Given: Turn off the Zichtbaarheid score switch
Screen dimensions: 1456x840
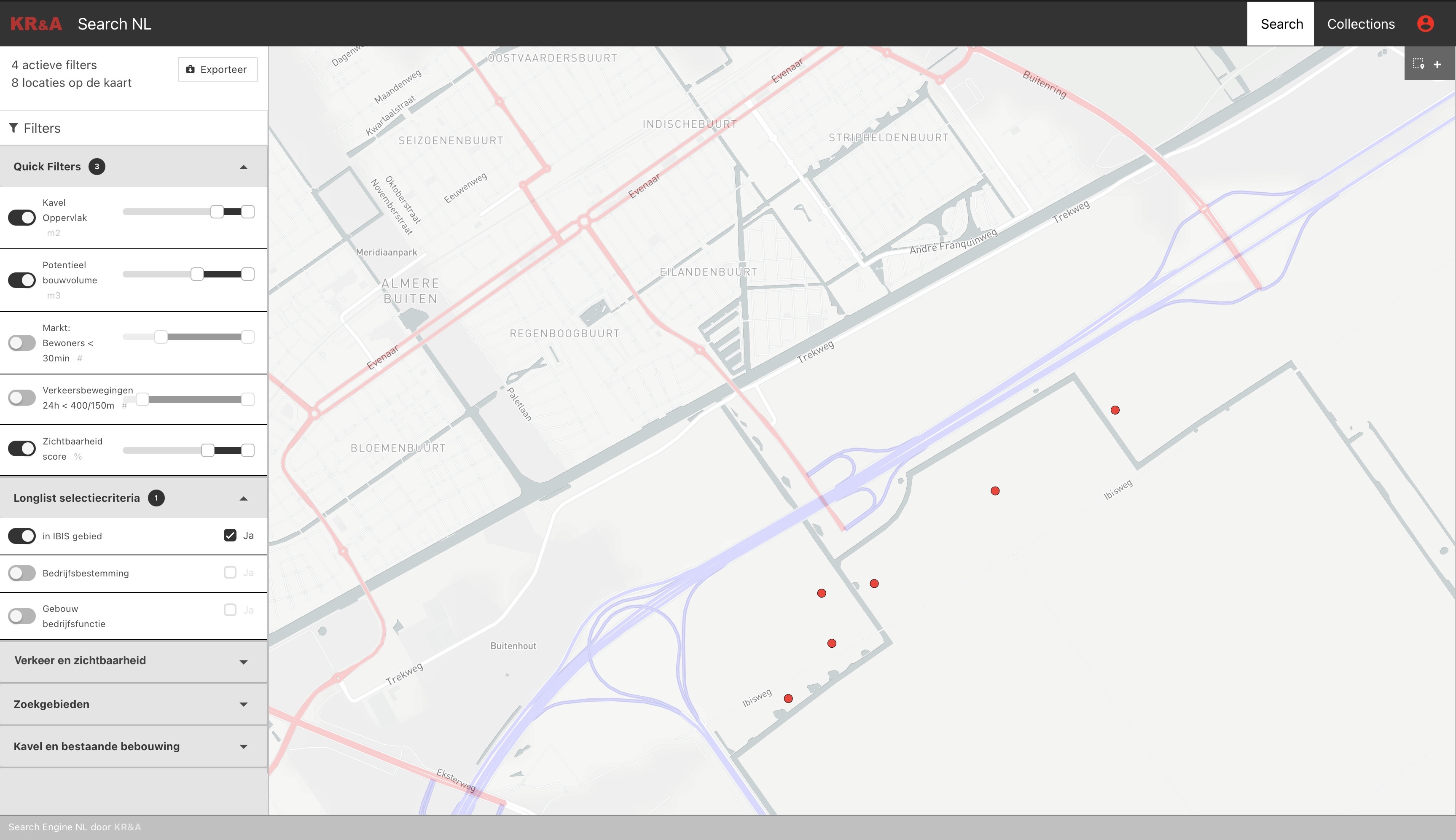Looking at the screenshot, I should [22, 448].
